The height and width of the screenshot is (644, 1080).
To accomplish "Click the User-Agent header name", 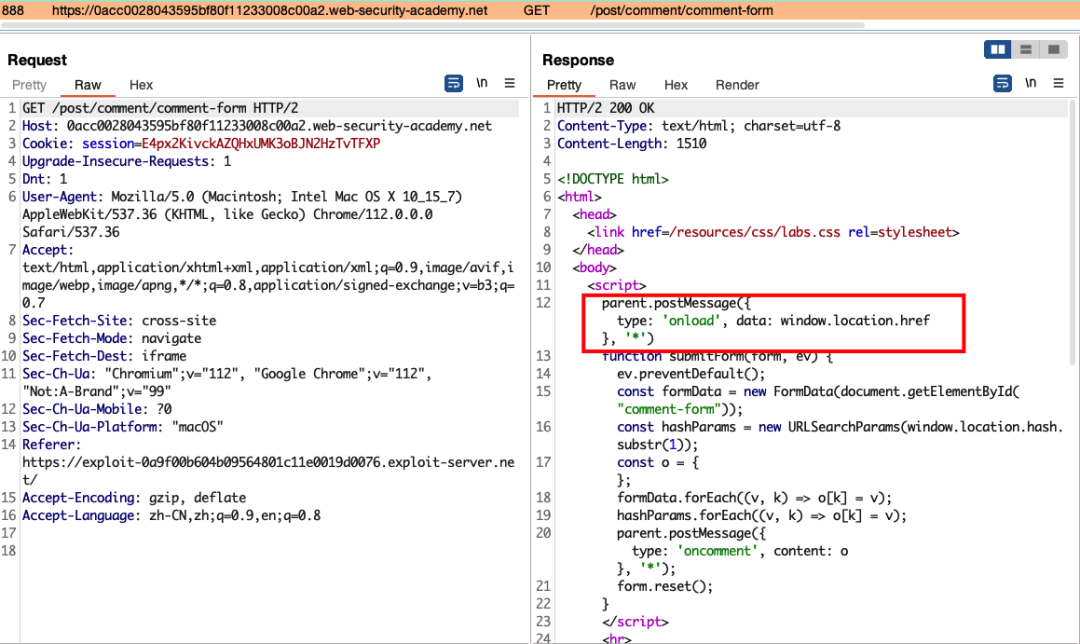I will pyautogui.click(x=61, y=197).
